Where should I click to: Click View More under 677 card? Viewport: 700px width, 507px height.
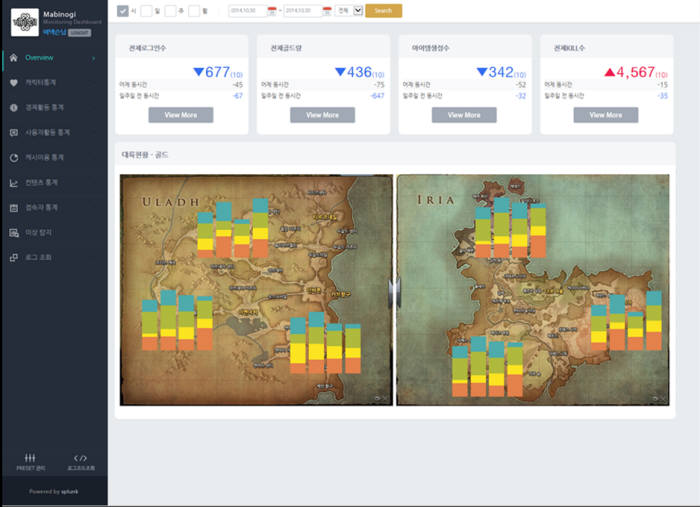pyautogui.click(x=181, y=115)
